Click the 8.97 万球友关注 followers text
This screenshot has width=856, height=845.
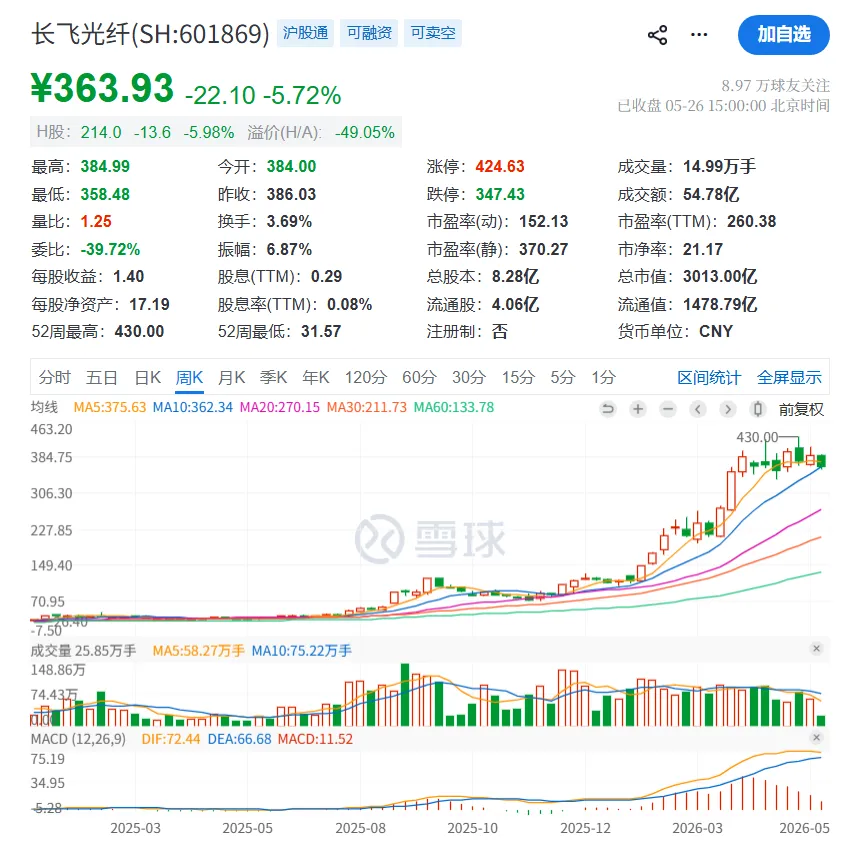click(776, 85)
